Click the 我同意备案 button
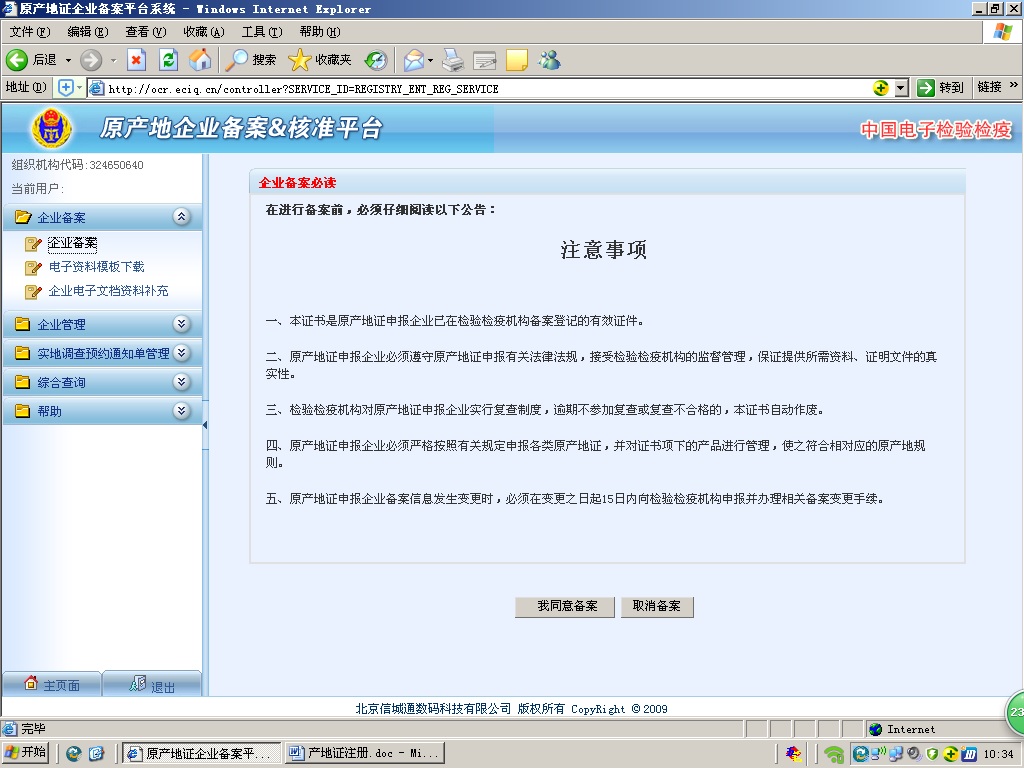The image size is (1024, 770). point(564,606)
